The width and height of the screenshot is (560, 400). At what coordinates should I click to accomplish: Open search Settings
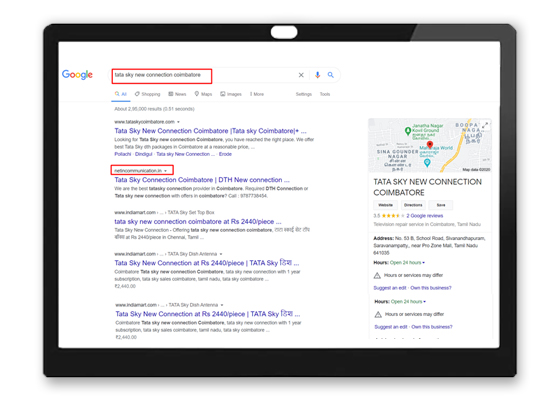click(304, 94)
